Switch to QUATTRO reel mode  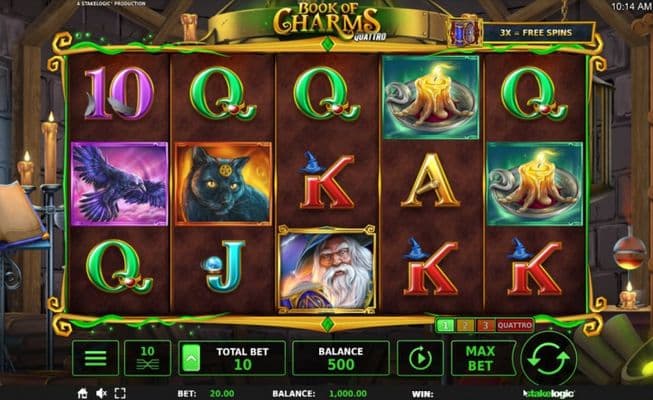515,325
